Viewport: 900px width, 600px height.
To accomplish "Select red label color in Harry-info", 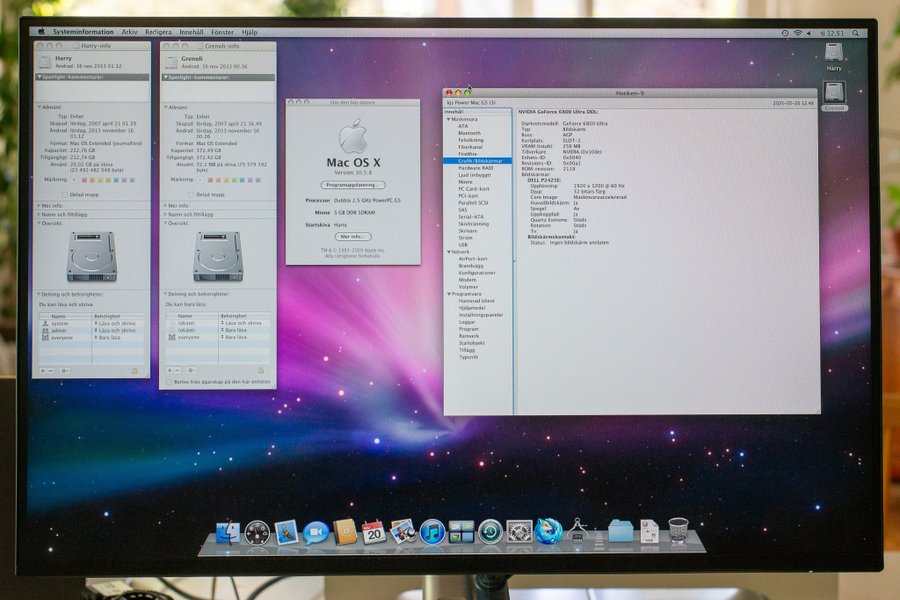I will (x=85, y=180).
